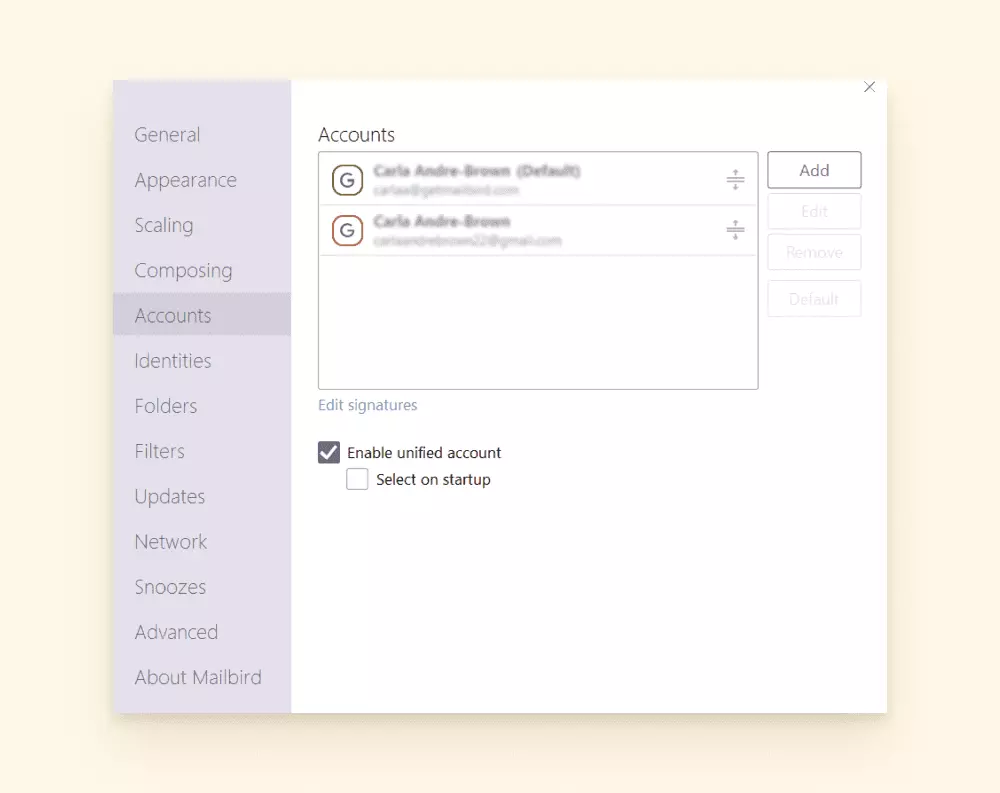This screenshot has height=793, width=1000.
Task: Show the Folders settings
Action: [166, 406]
